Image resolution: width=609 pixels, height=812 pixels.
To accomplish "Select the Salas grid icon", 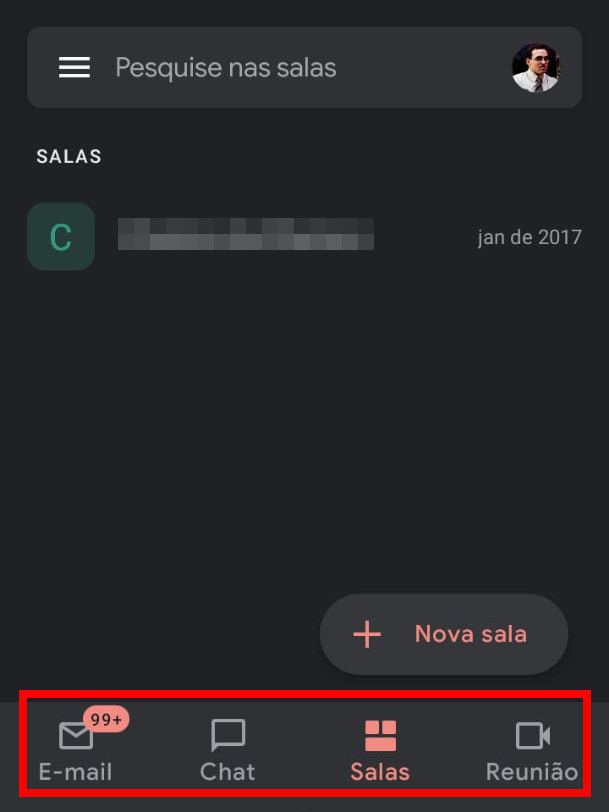I will point(380,735).
